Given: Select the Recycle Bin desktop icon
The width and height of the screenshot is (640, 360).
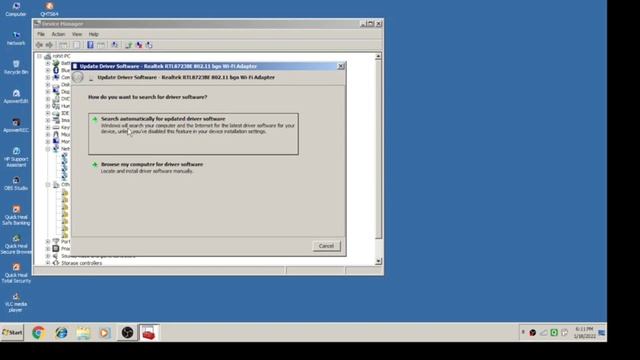Looking at the screenshot, I should tap(16, 67).
